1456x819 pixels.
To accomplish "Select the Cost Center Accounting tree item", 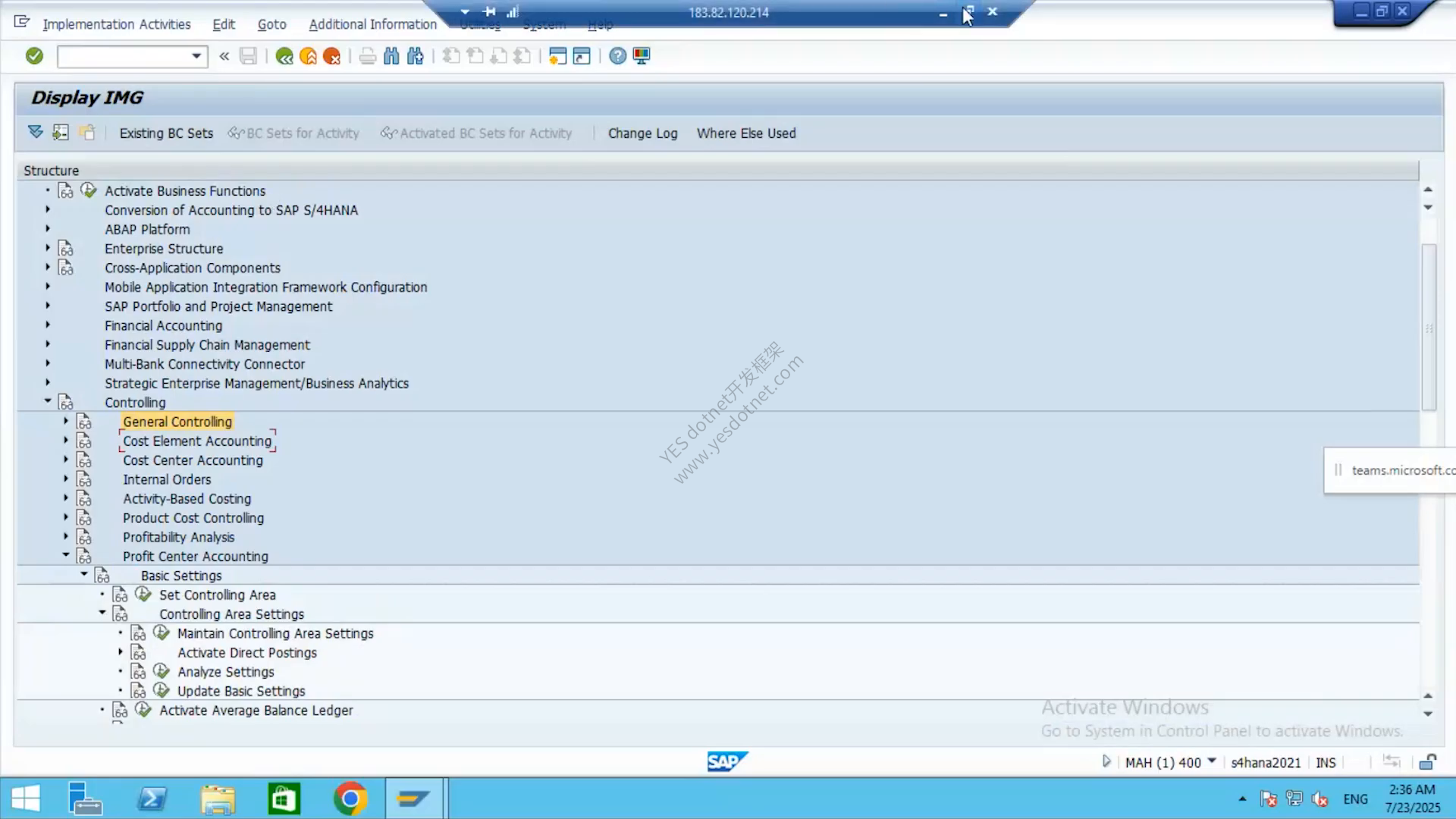I will click(193, 460).
